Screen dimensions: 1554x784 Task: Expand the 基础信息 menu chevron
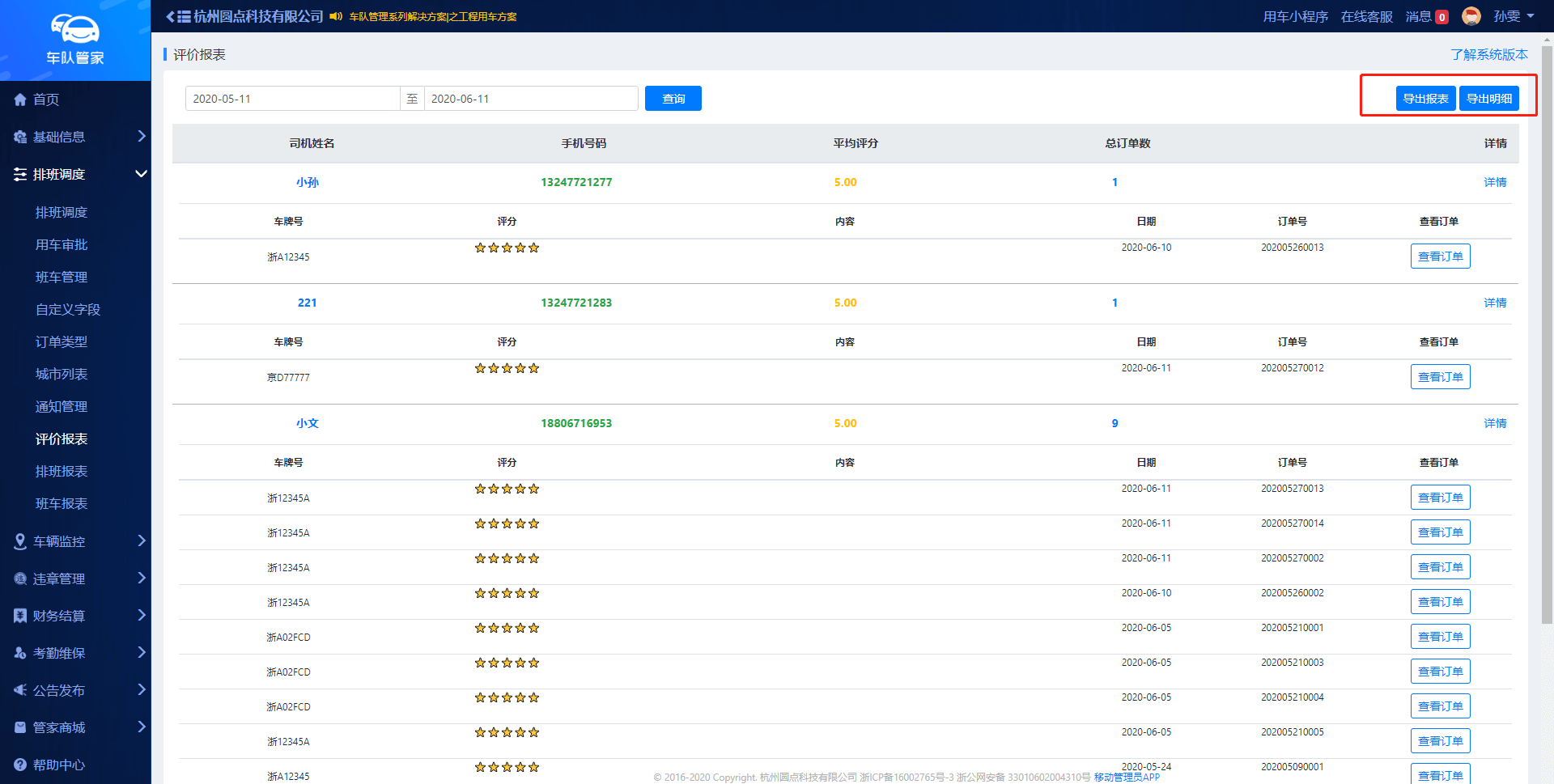(x=141, y=136)
